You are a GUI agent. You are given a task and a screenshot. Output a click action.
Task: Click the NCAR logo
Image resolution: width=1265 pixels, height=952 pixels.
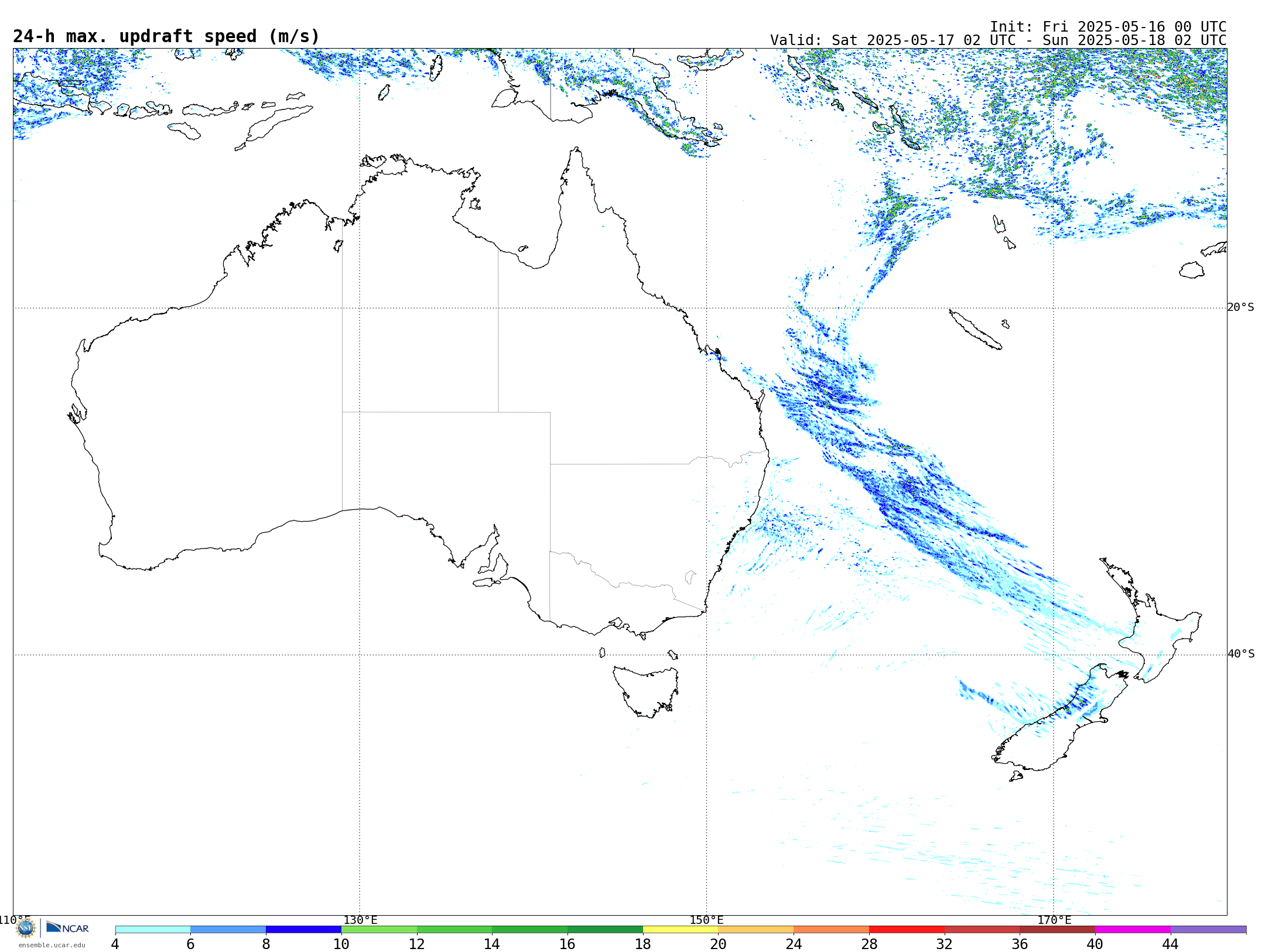[x=67, y=927]
